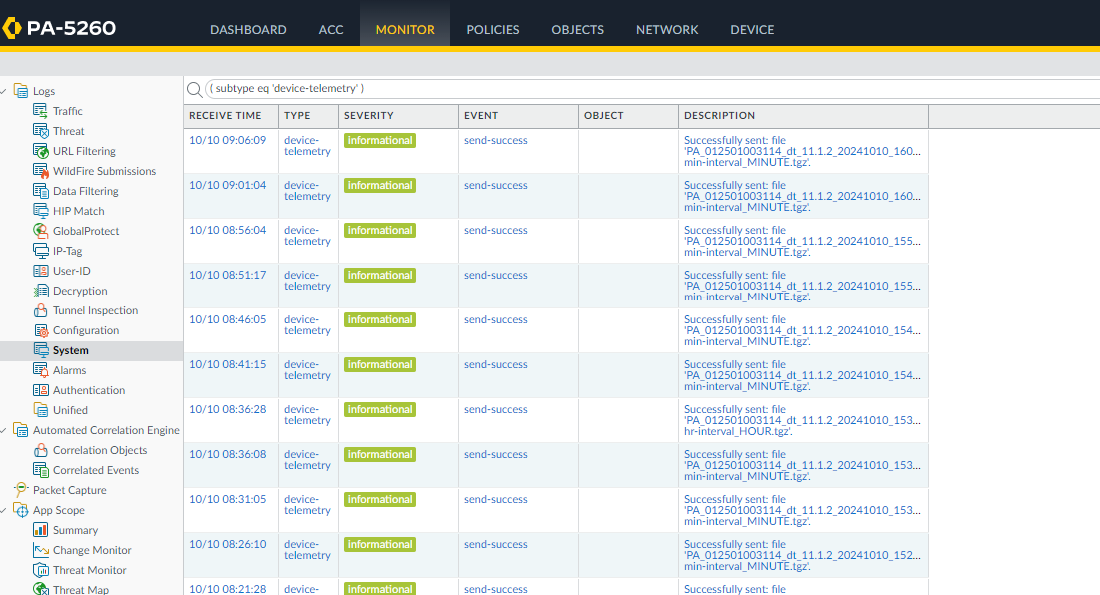Image resolution: width=1100 pixels, height=595 pixels.
Task: Collapse Automated Correlation Engine section
Action: (6, 430)
